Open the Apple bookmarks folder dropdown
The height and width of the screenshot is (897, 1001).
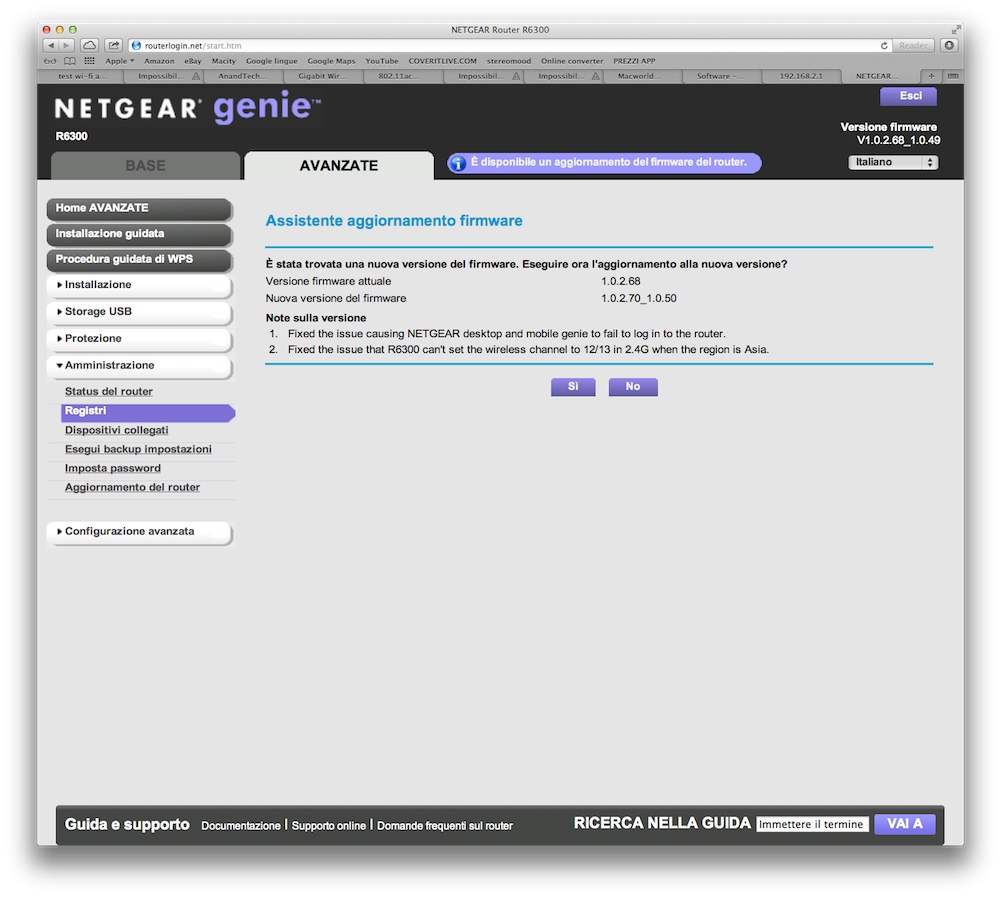tap(119, 61)
